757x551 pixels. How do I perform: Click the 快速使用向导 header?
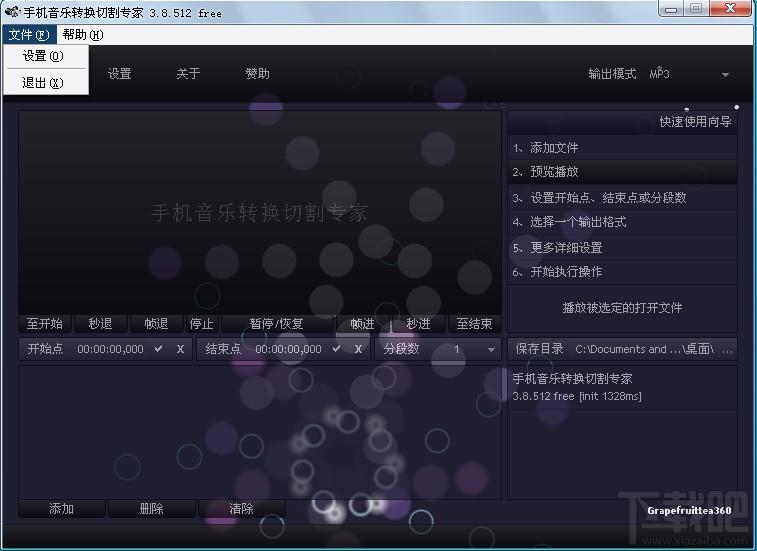[x=695, y=122]
